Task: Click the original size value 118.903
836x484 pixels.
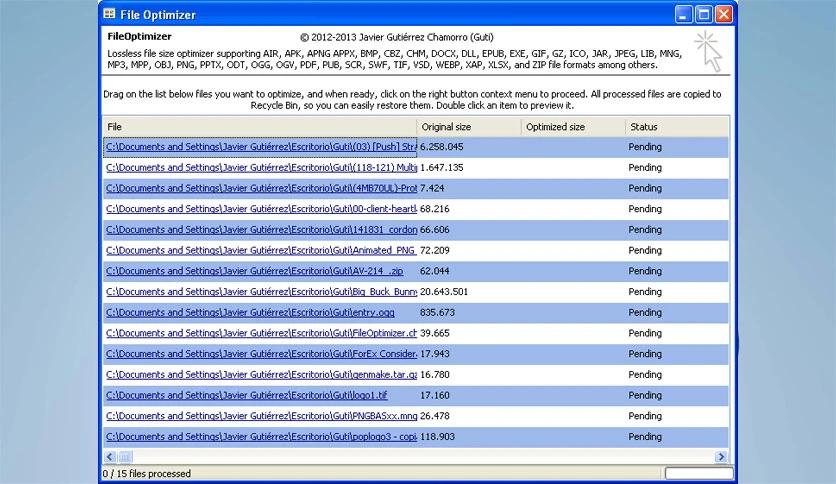Action: [437, 437]
